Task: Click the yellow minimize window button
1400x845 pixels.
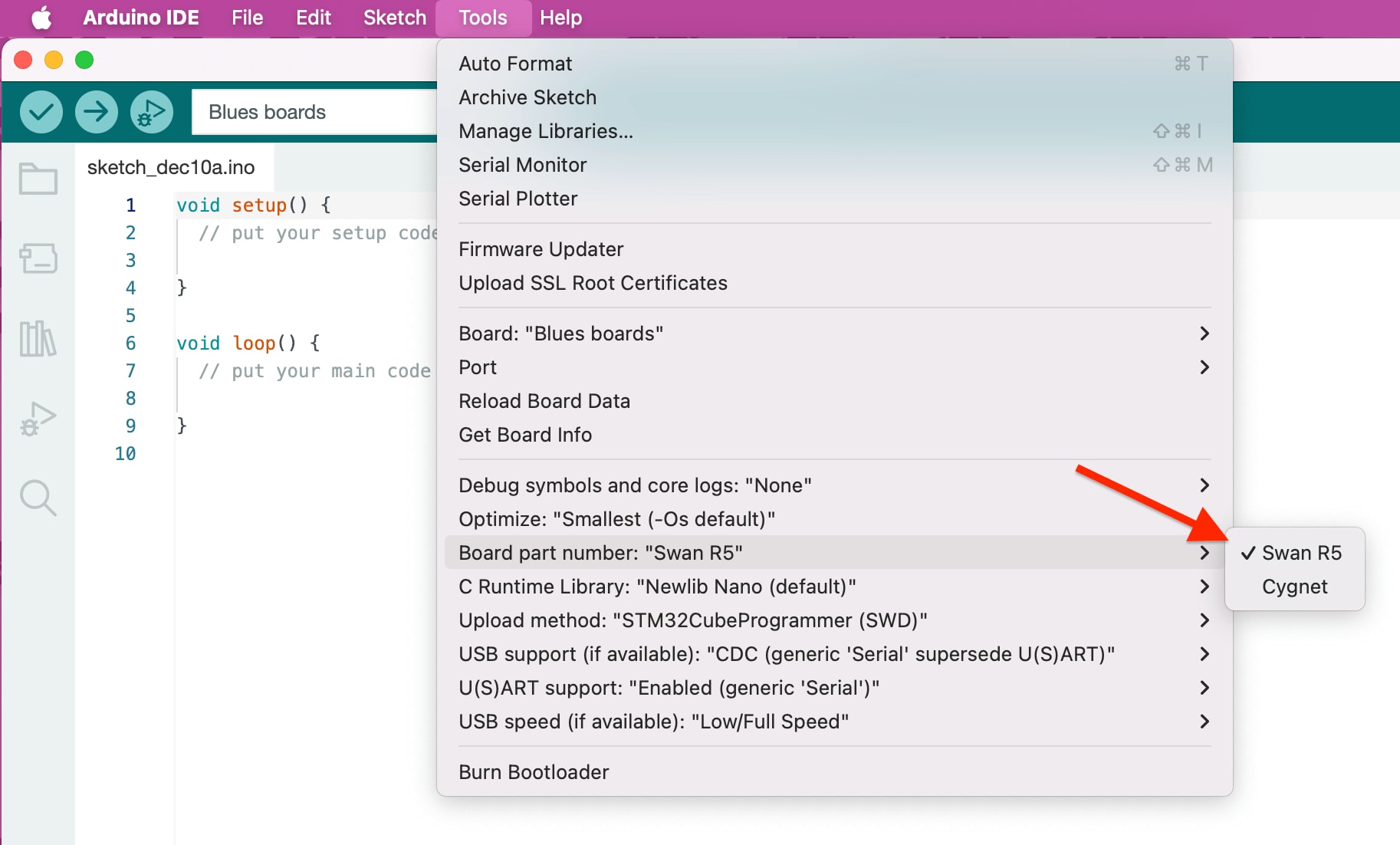Action: tap(54, 60)
